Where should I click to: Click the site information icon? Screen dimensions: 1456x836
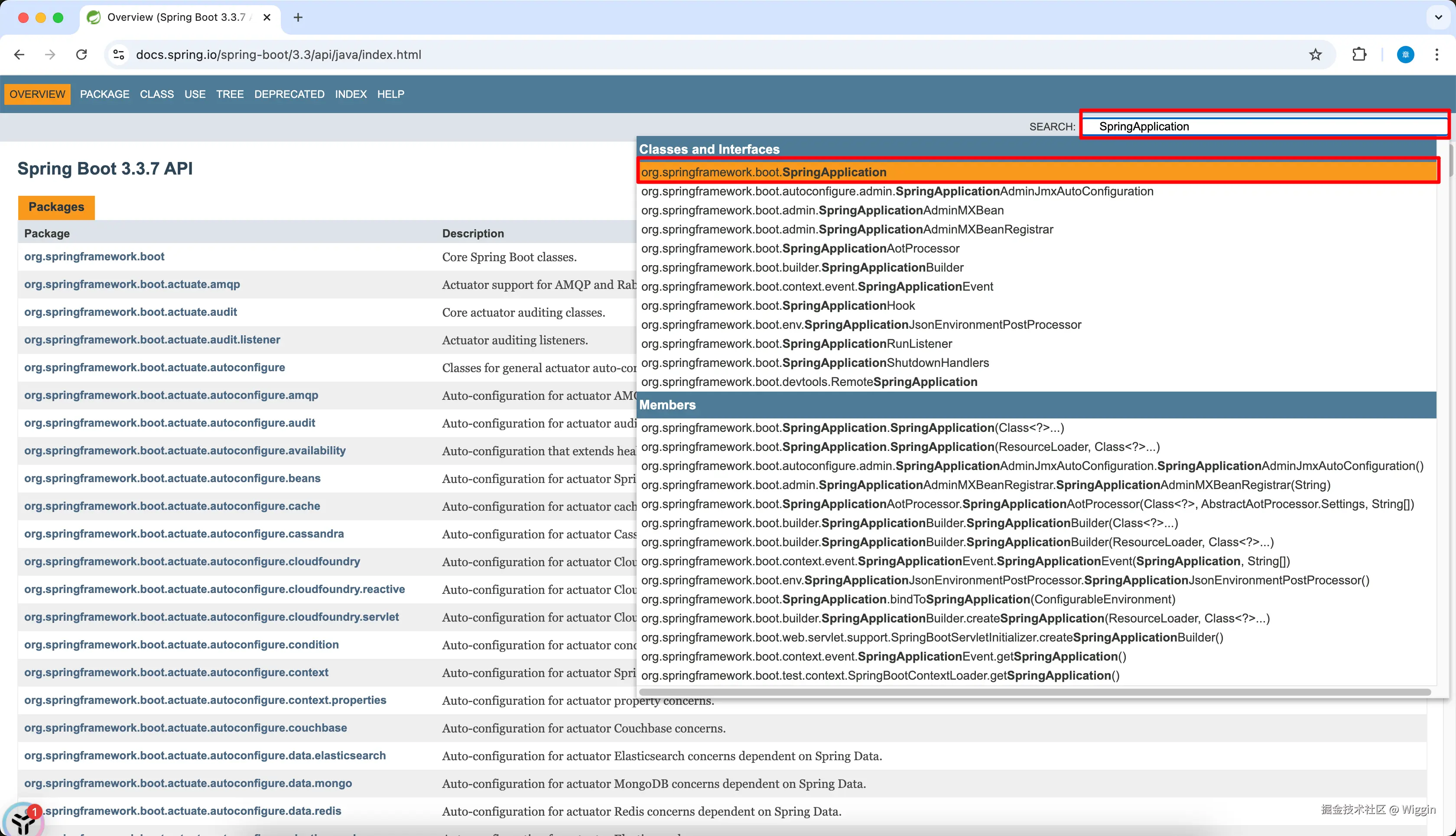click(x=119, y=55)
